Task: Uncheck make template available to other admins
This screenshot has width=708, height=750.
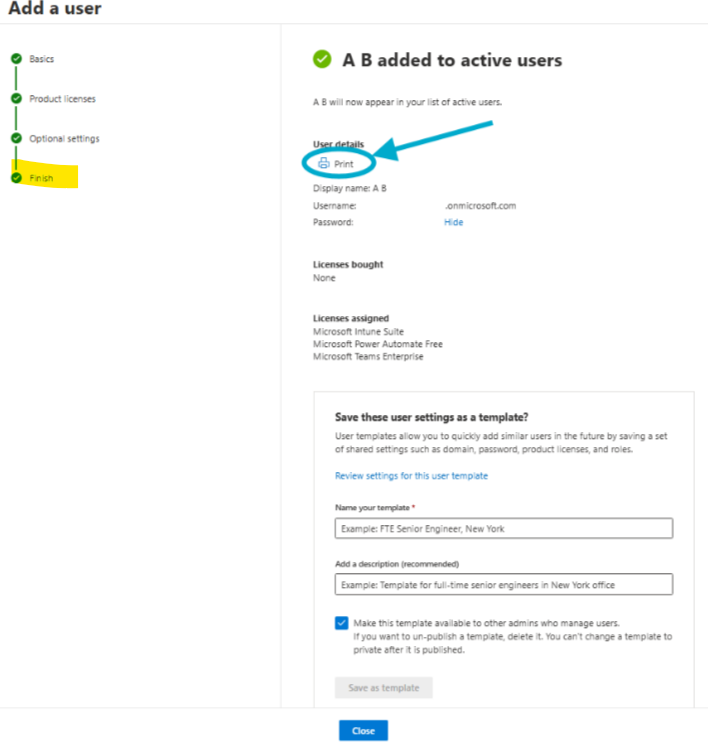Action: tap(342, 623)
